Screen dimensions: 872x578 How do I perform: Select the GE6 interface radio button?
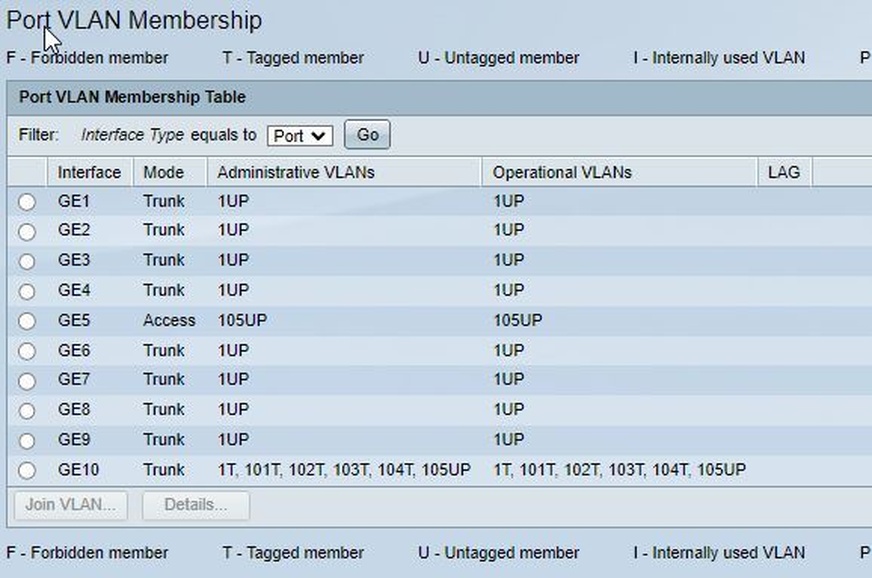click(x=27, y=351)
